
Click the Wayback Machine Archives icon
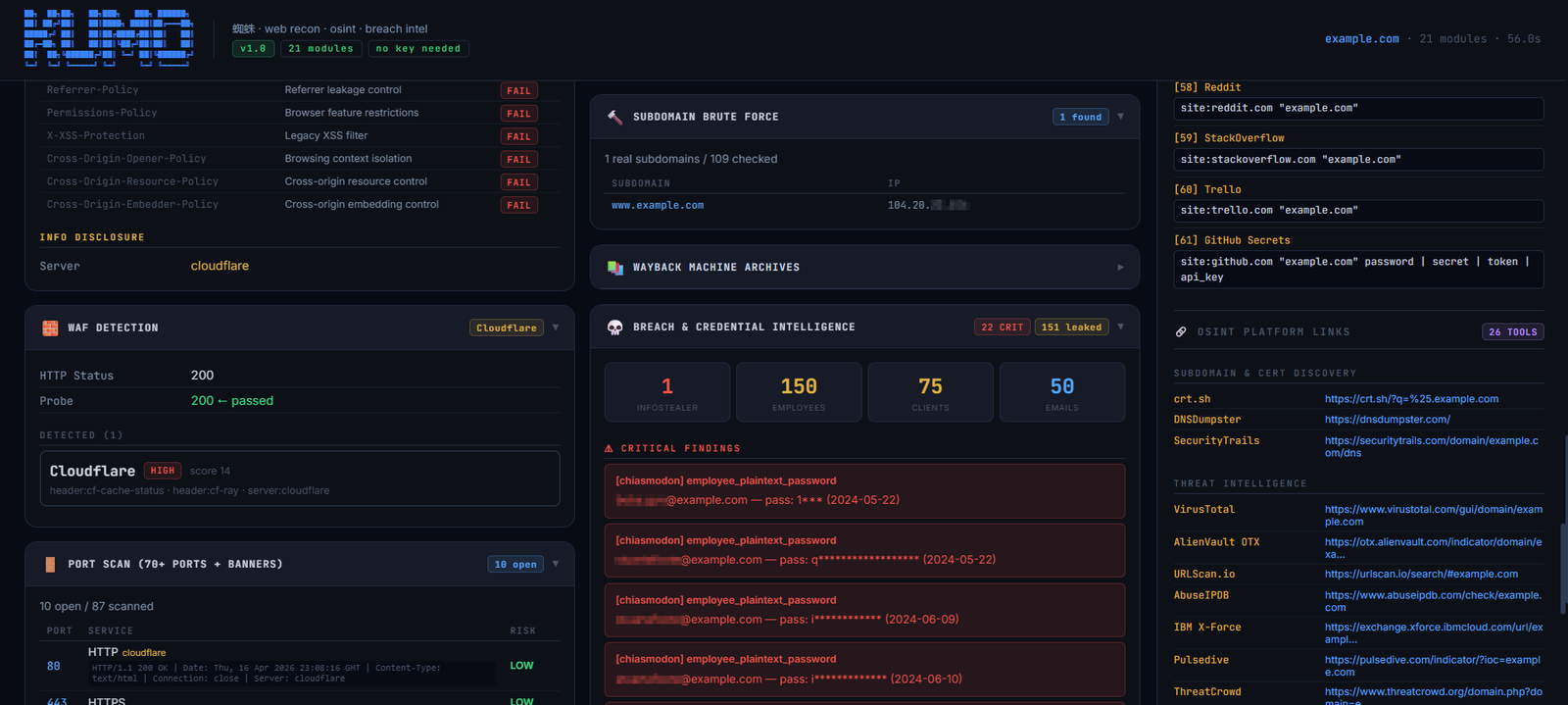(615, 268)
